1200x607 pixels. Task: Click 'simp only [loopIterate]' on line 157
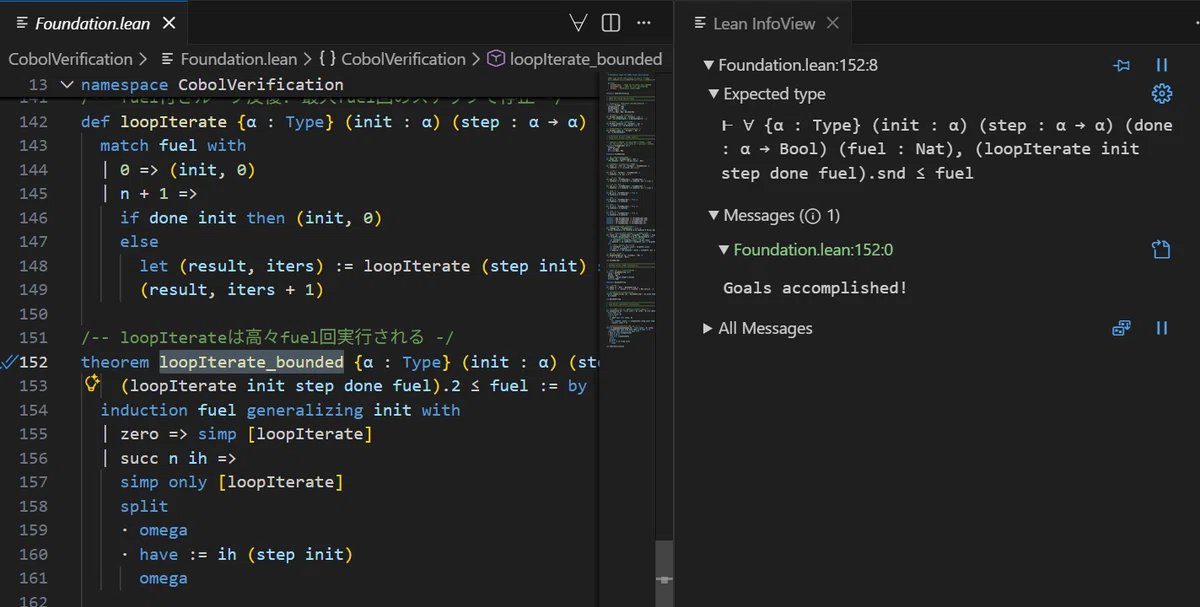coord(232,482)
